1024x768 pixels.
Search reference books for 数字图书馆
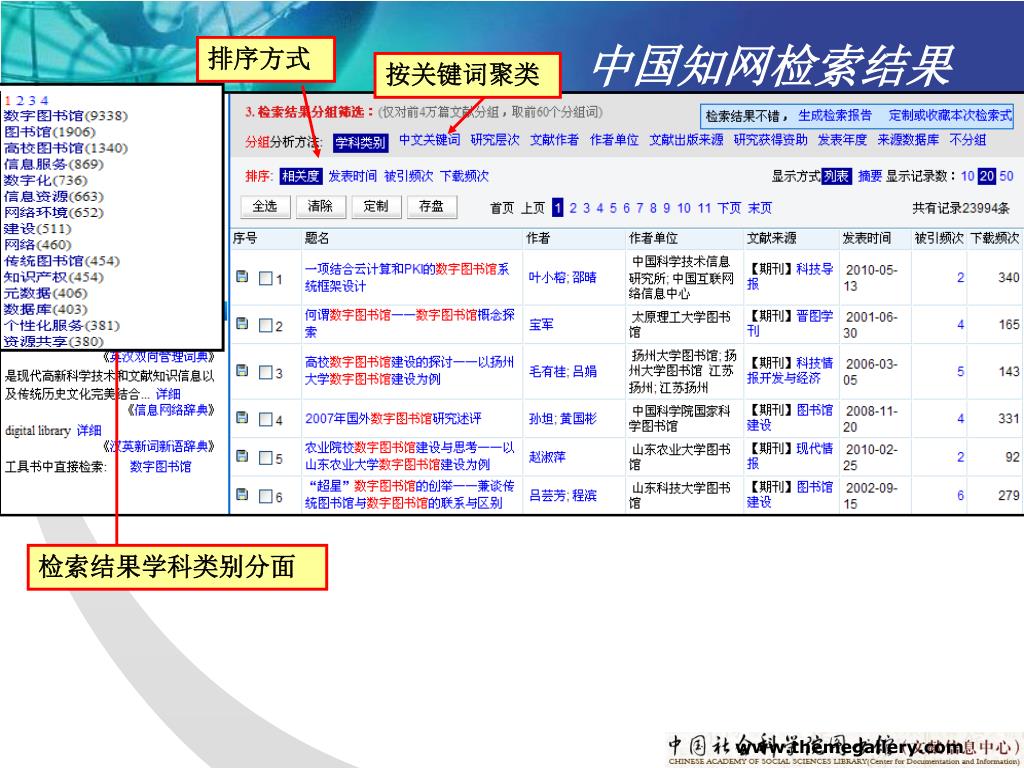[x=160, y=467]
